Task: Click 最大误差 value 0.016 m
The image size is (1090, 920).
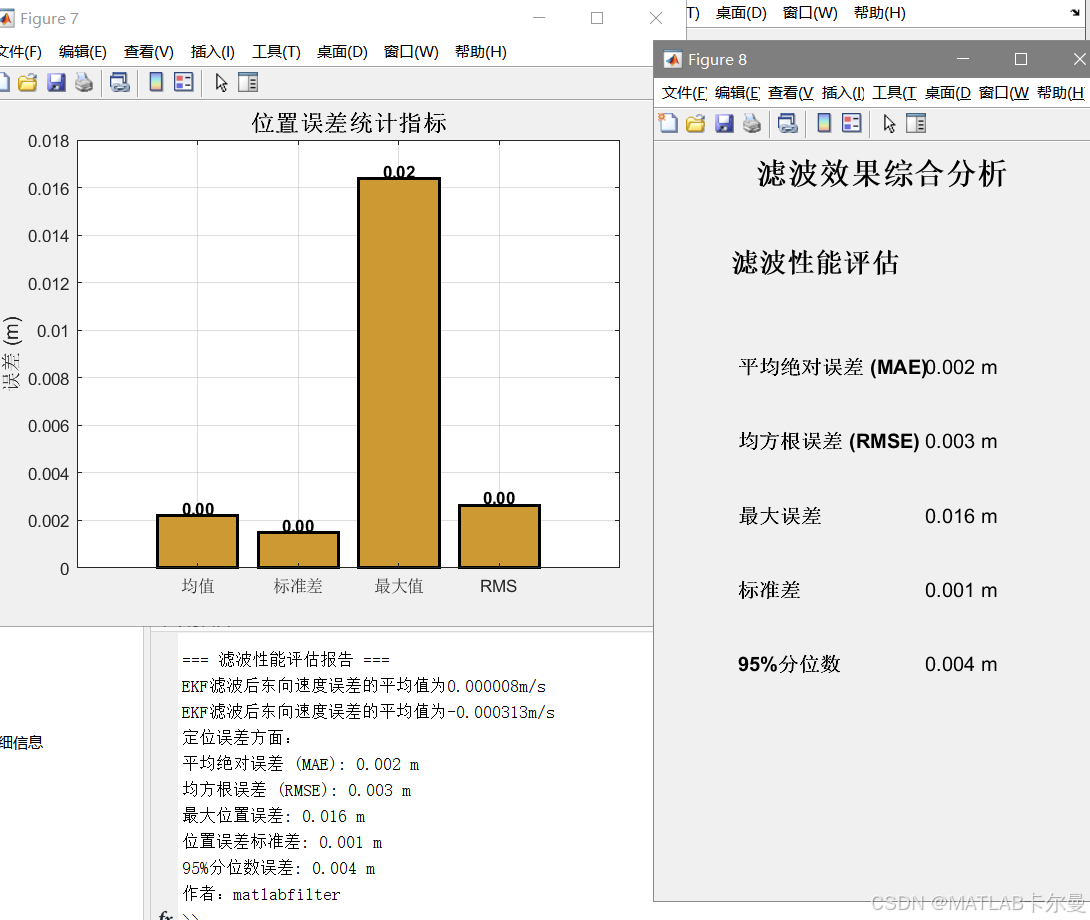Action: [x=961, y=516]
